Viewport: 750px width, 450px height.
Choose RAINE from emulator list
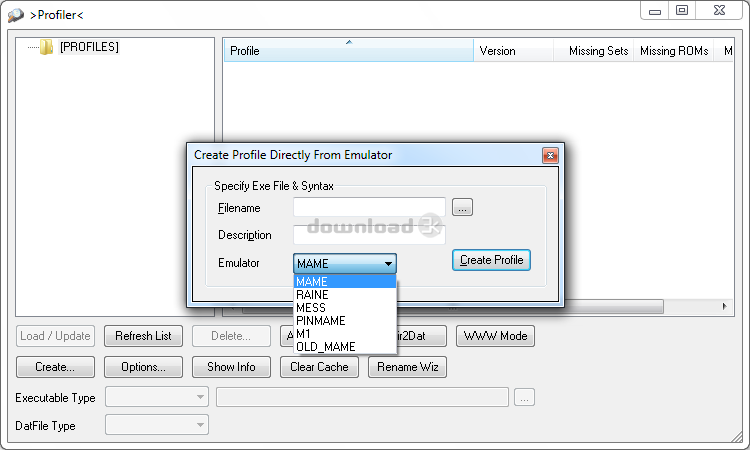(x=345, y=295)
